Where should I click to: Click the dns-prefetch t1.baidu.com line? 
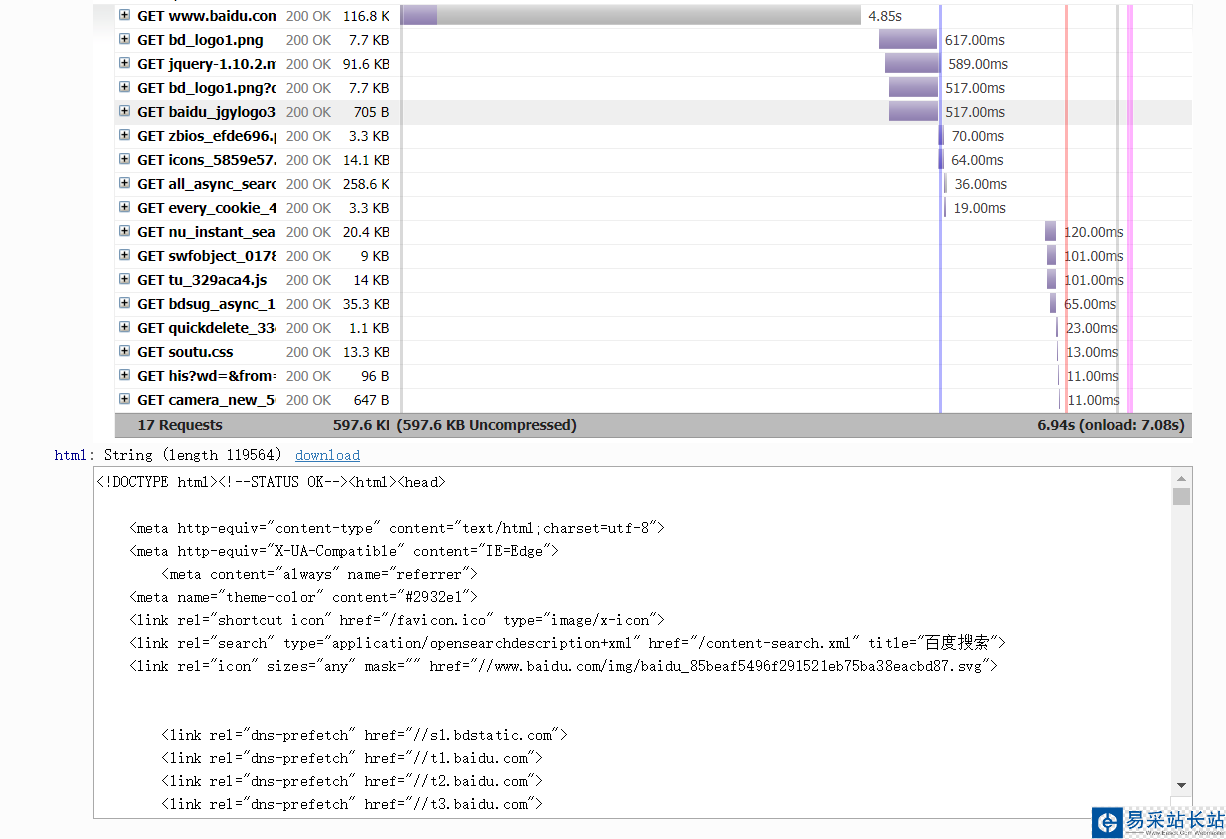[x=352, y=758]
